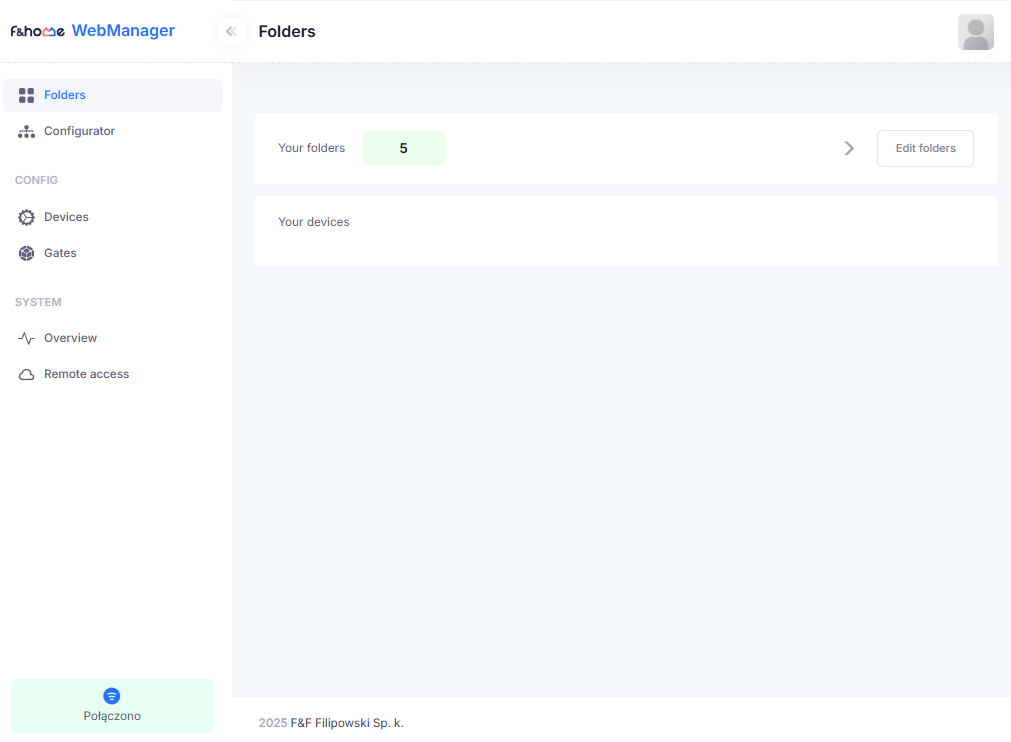Click the blue connection status icon
Viewport: 1011px width, 742px height.
112,696
